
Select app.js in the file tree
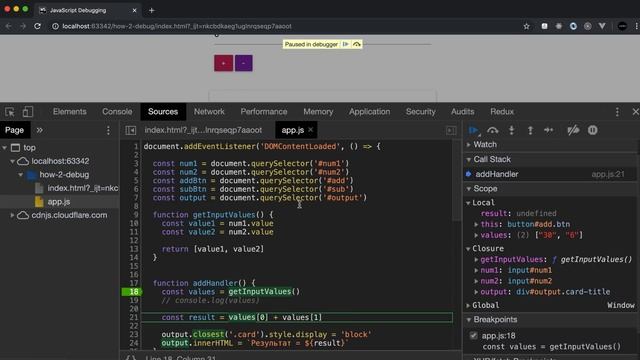(x=60, y=202)
